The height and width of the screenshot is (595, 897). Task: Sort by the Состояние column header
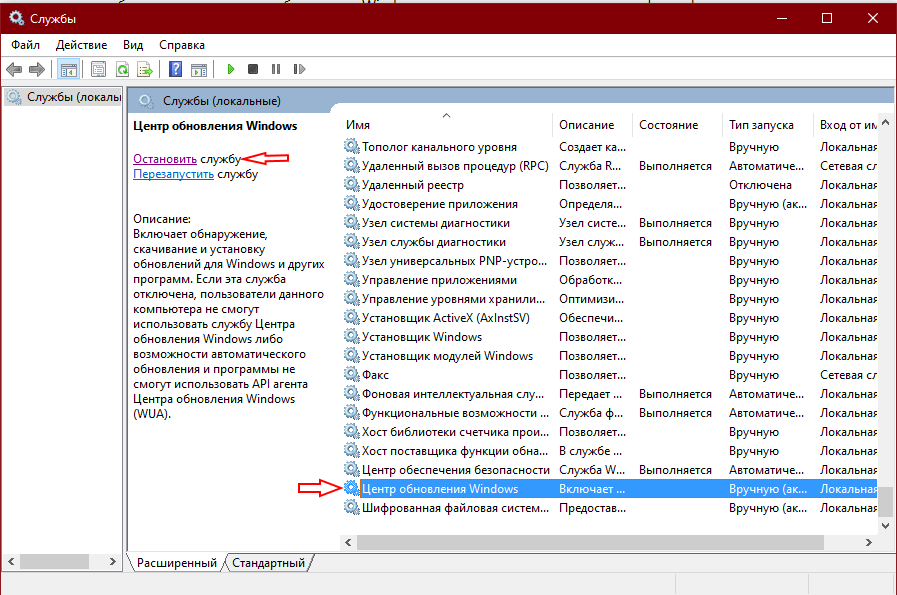pos(677,125)
